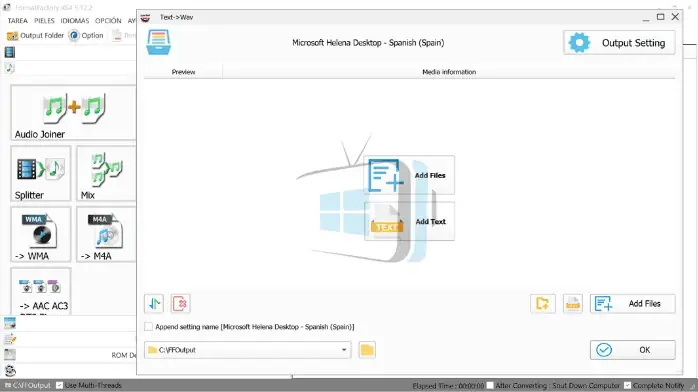Expand the C:\FFOutput path dropdown
698x392 pixels.
tap(344, 350)
